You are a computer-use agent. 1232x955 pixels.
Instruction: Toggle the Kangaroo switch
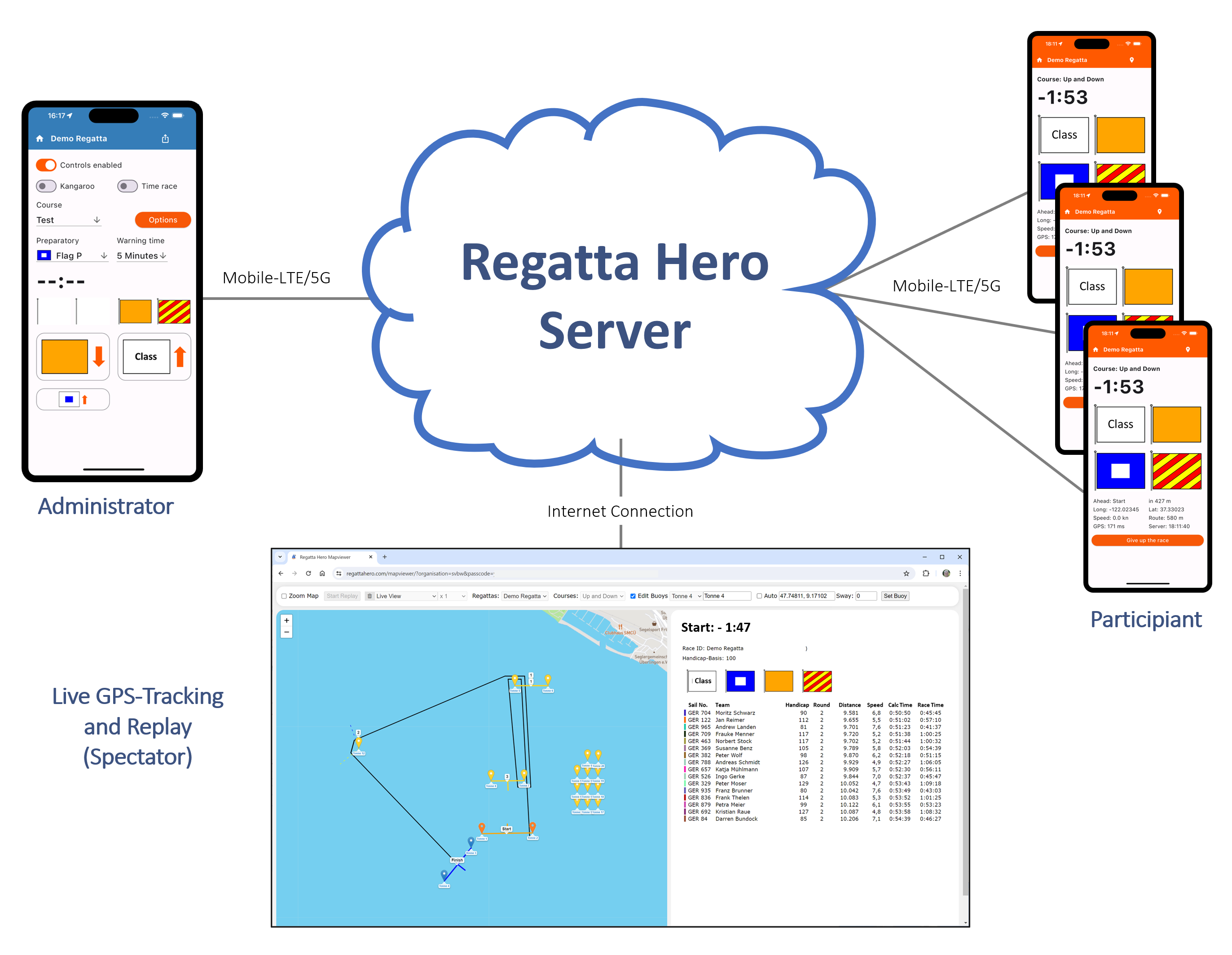pos(46,186)
